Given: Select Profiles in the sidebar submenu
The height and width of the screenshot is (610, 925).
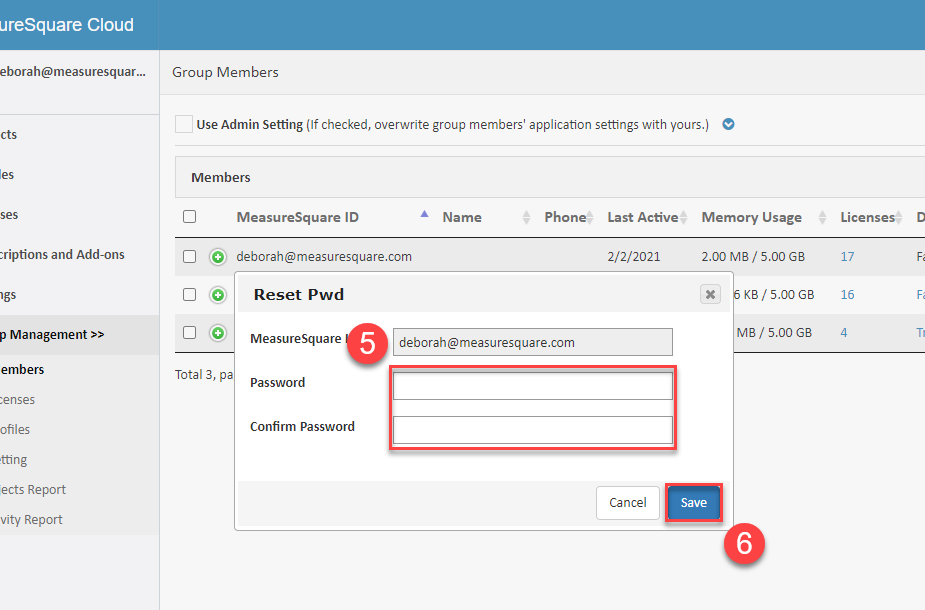Looking at the screenshot, I should [15, 429].
